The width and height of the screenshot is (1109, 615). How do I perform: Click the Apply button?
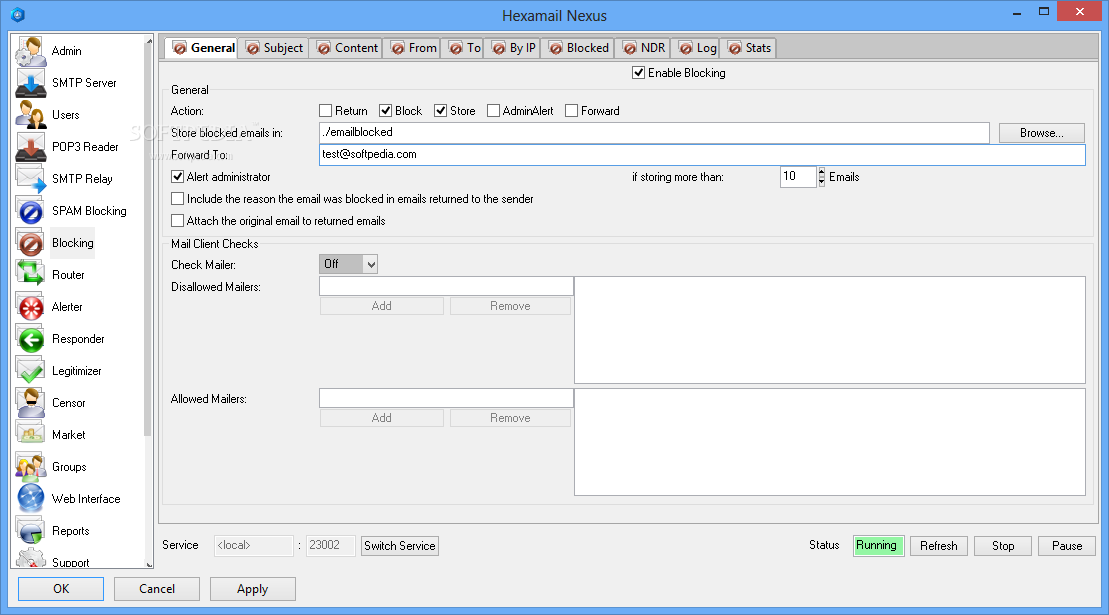pos(252,589)
